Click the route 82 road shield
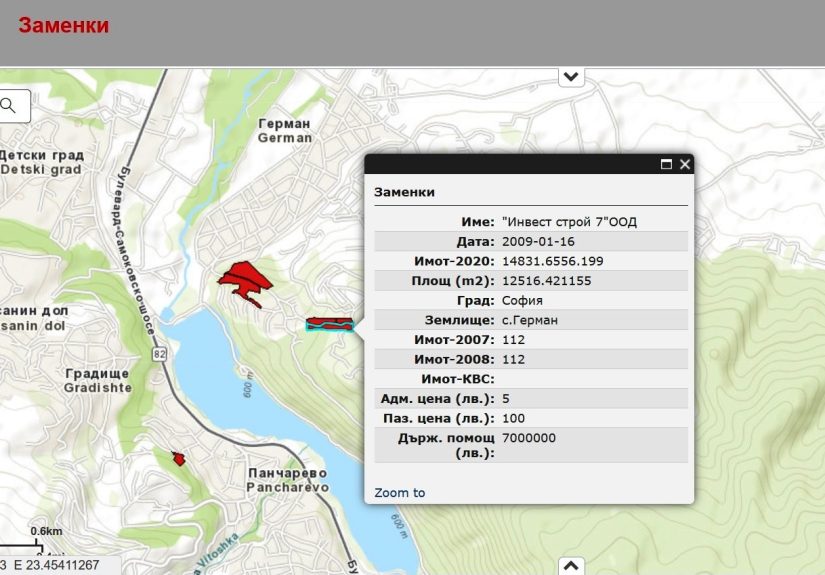The image size is (825, 575). click(159, 353)
